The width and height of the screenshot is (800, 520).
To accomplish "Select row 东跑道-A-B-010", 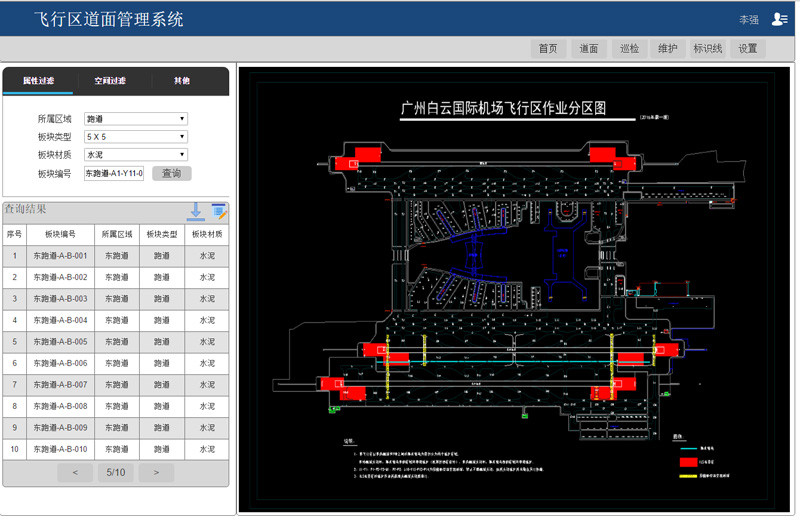I will [x=115, y=450].
